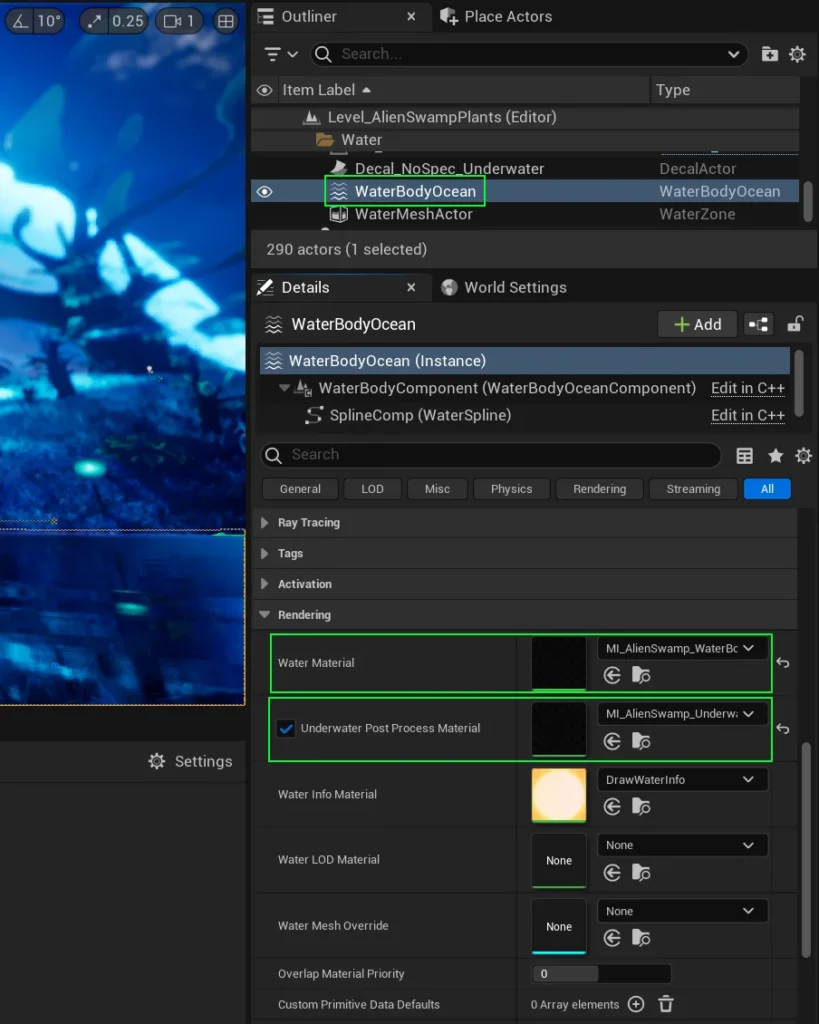This screenshot has height=1024, width=819.
Task: Click the Overlap Material Priority value slider
Action: click(600, 973)
